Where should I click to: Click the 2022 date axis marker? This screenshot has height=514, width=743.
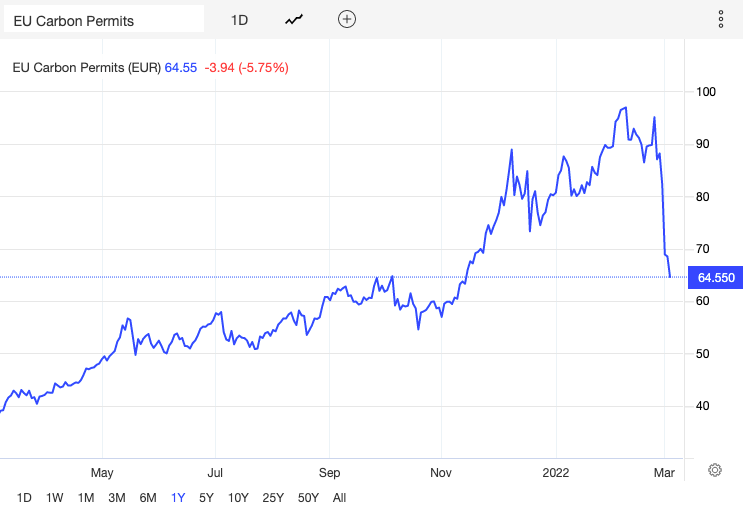click(555, 473)
